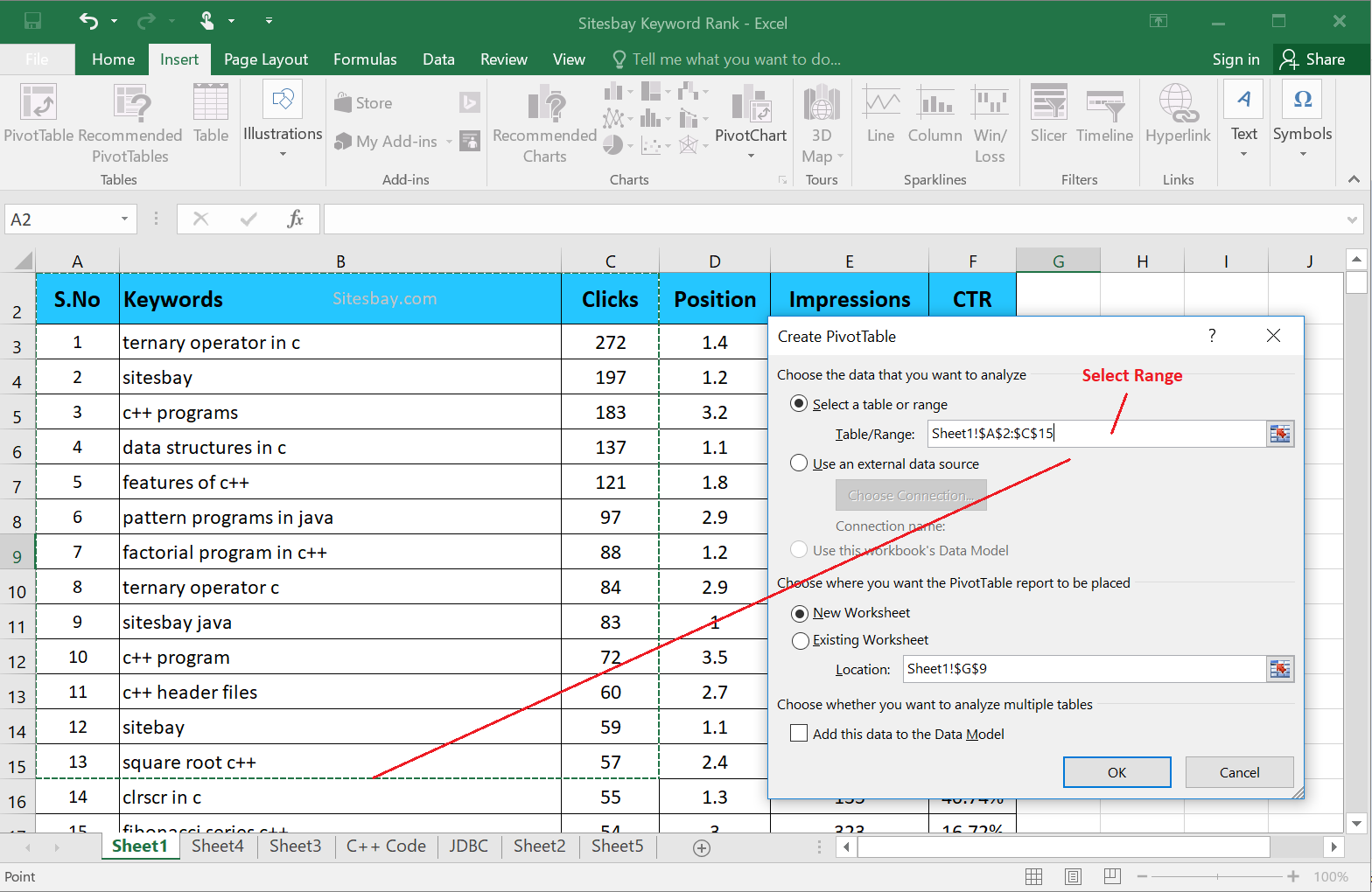Image resolution: width=1372 pixels, height=892 pixels.
Task: Click the horizontal scrollbar track
Action: (x=1297, y=847)
